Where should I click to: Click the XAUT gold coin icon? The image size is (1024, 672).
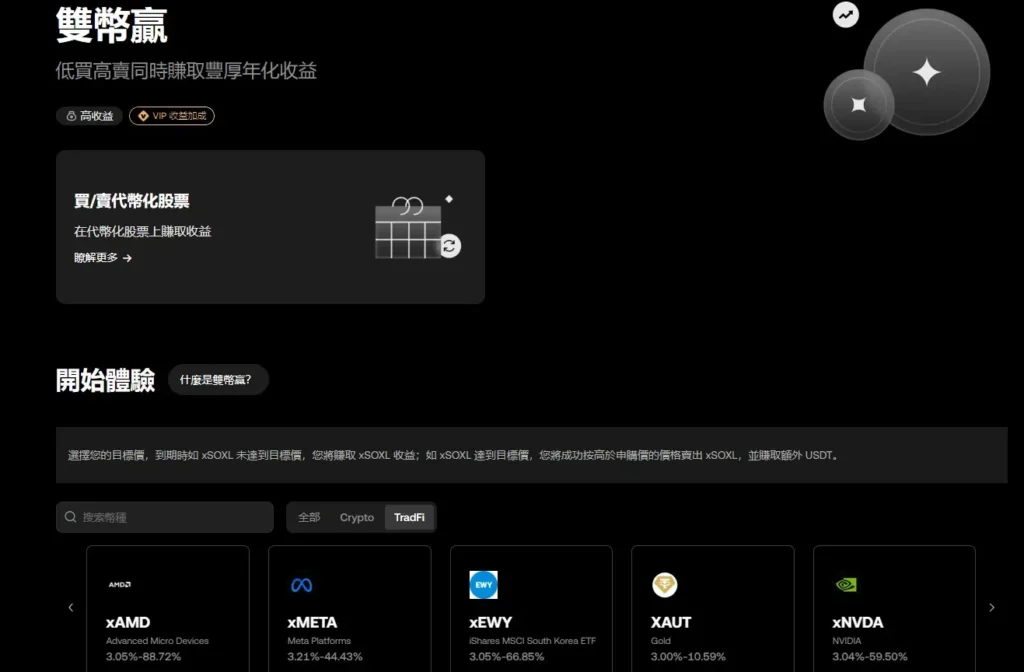[x=665, y=584]
